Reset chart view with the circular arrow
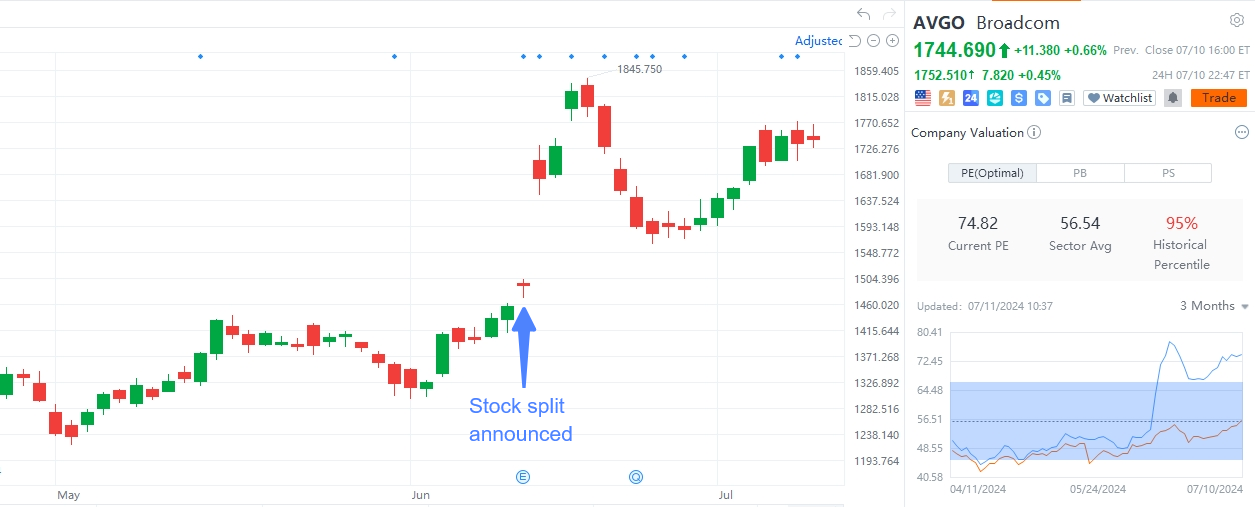Image resolution: width=1255 pixels, height=507 pixels. click(854, 41)
